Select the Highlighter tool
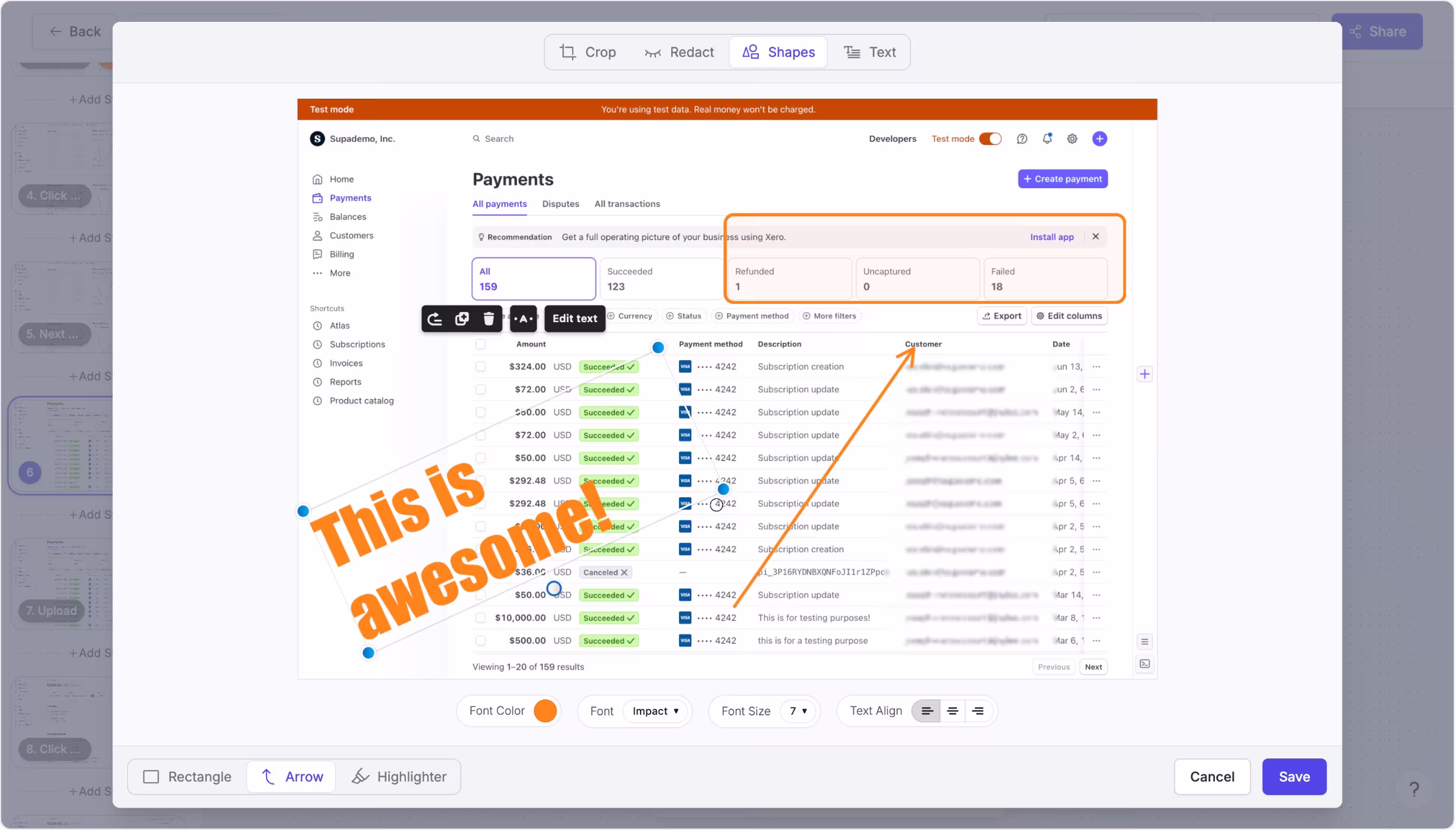The height and width of the screenshot is (830, 1456). coord(399,776)
